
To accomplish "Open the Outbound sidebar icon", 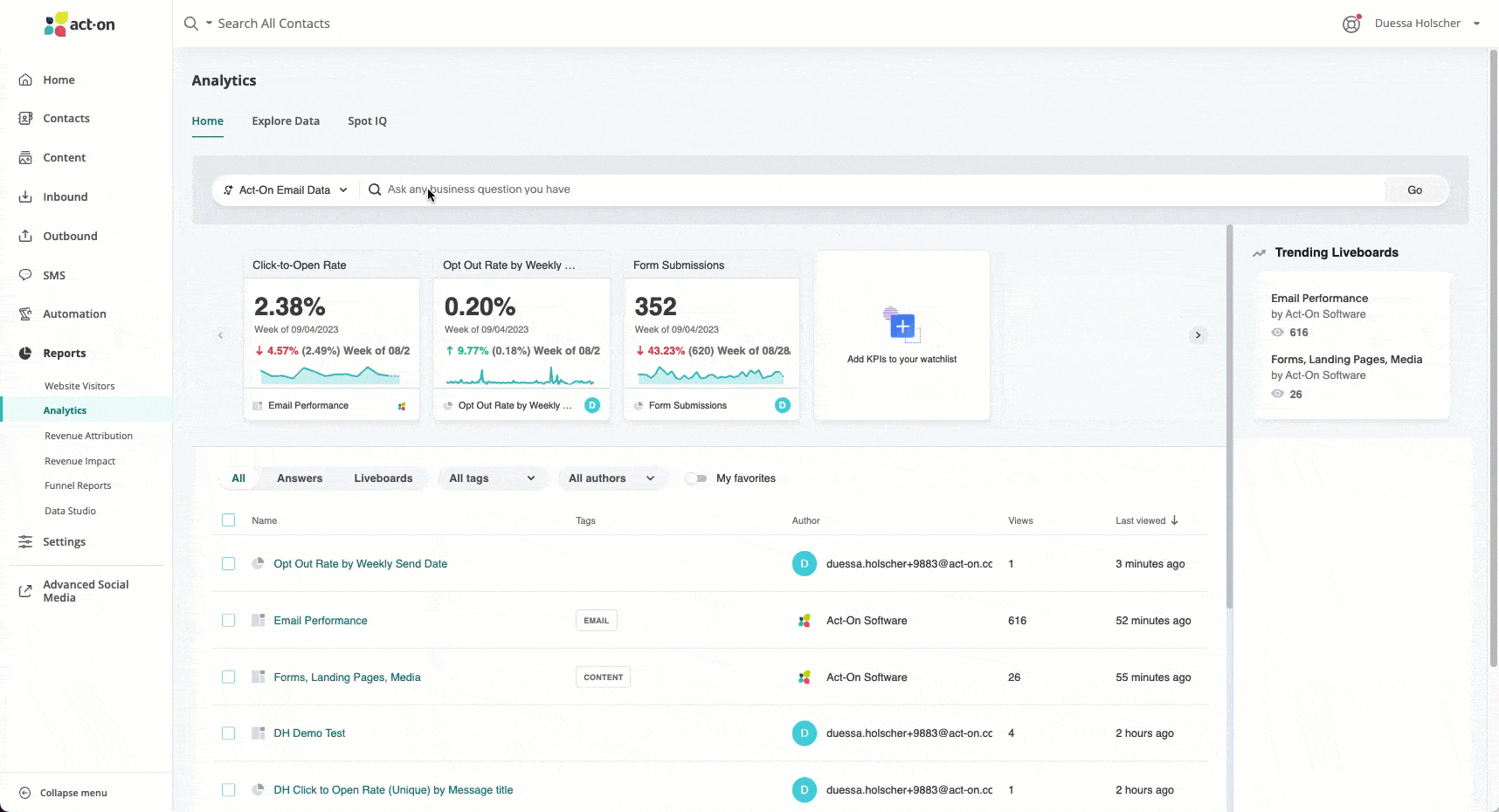I will [25, 236].
